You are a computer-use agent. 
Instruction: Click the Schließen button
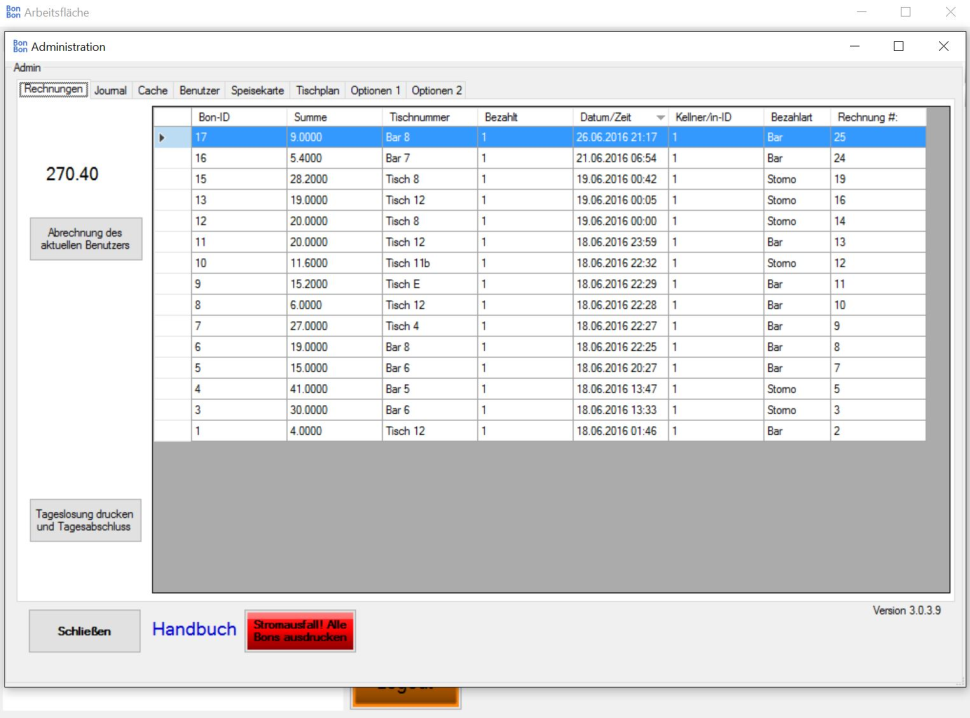(x=84, y=631)
